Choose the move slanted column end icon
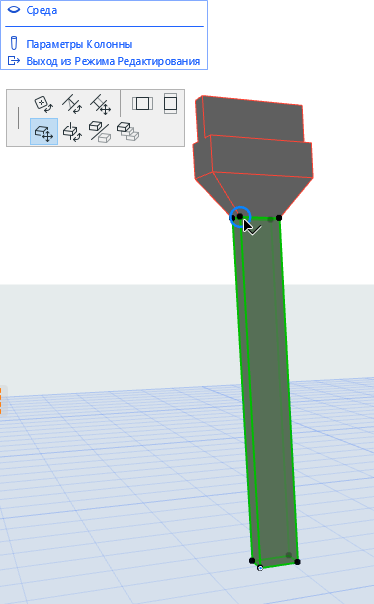Viewport: 374px width, 604px height. pyautogui.click(x=101, y=104)
